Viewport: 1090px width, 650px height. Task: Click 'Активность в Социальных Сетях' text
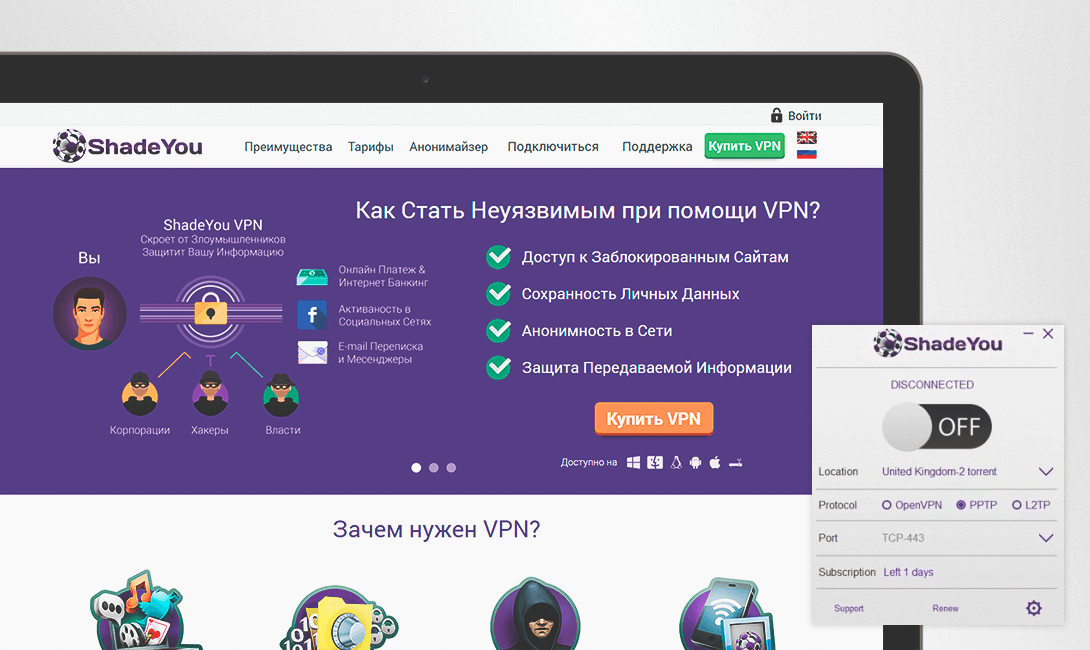coord(384,315)
